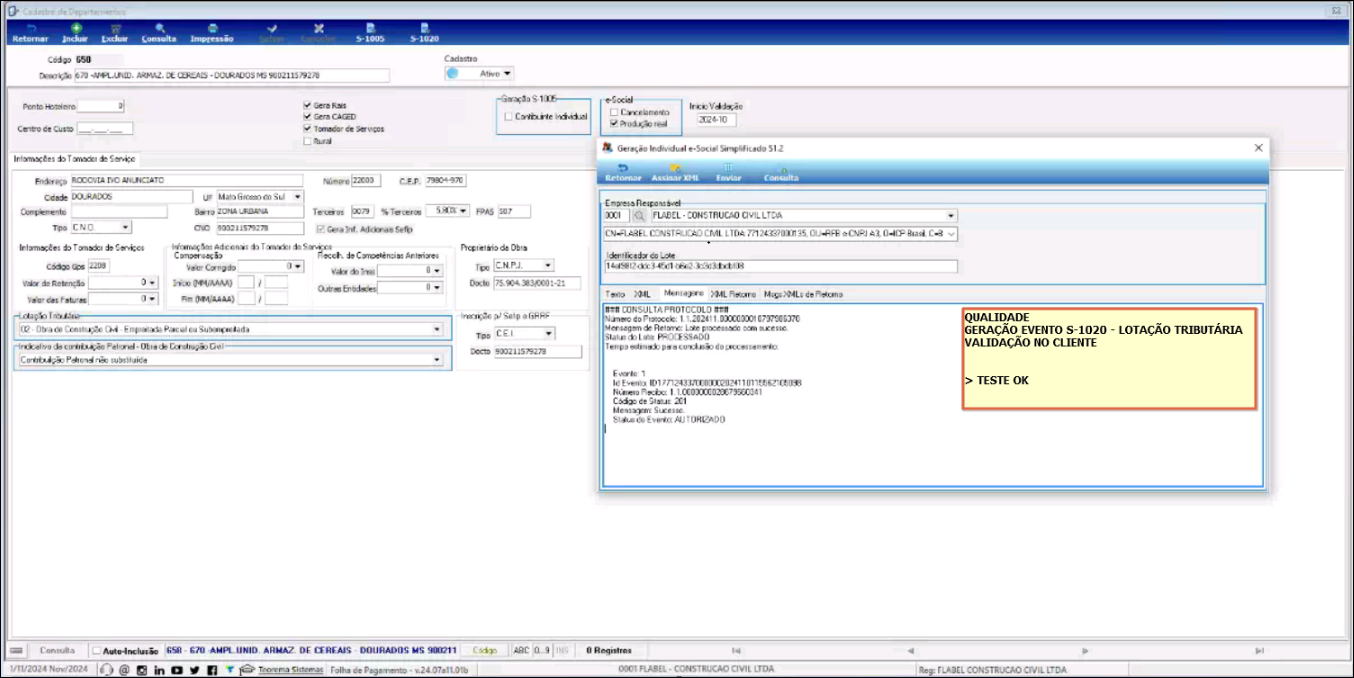This screenshot has height=678, width=1354.
Task: Click the Facebook icon in status bar
Action: 211,670
